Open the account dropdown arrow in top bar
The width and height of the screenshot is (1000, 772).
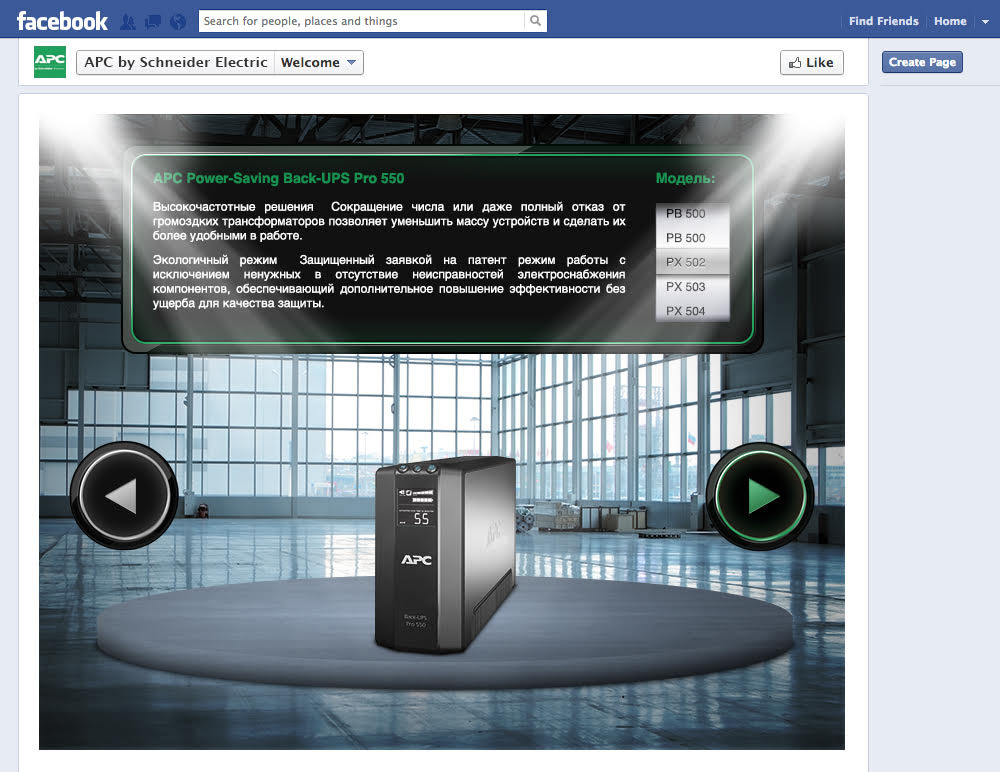point(985,22)
